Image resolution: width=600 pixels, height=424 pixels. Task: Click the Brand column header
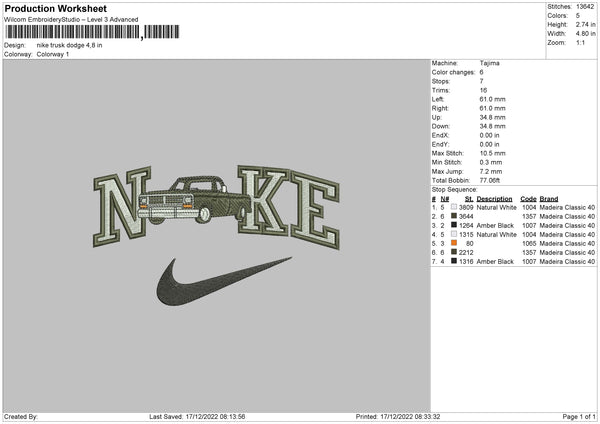(x=549, y=199)
